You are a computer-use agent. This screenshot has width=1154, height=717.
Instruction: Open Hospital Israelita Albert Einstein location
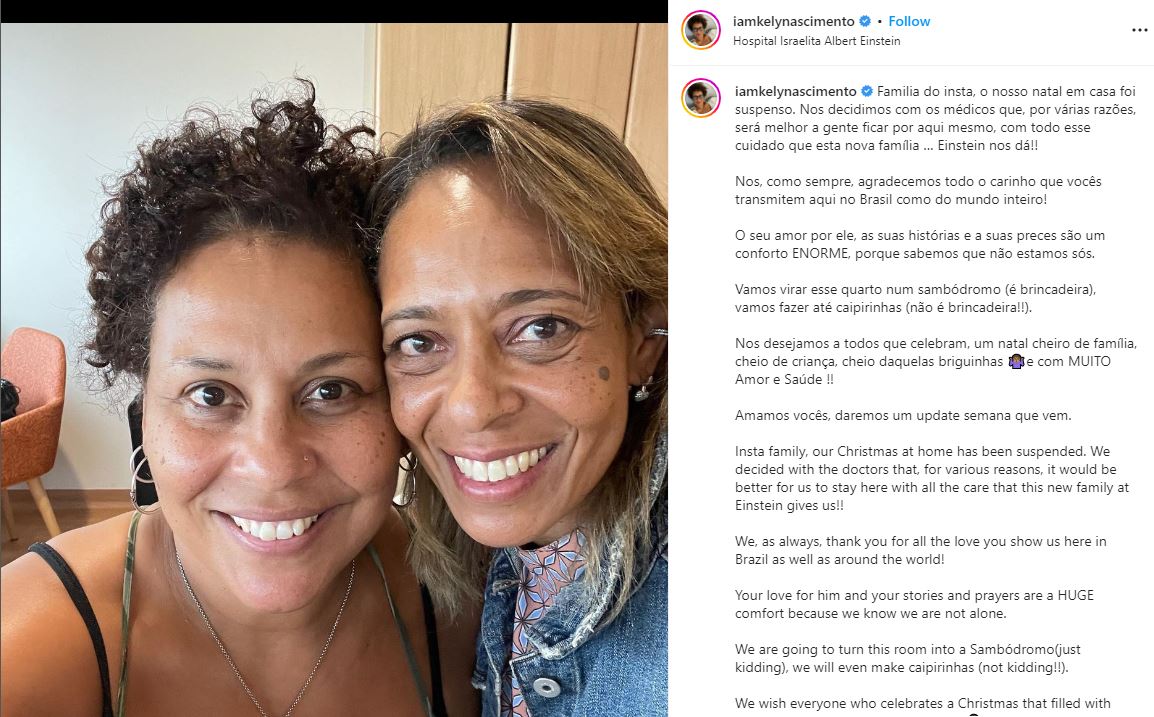coord(816,41)
